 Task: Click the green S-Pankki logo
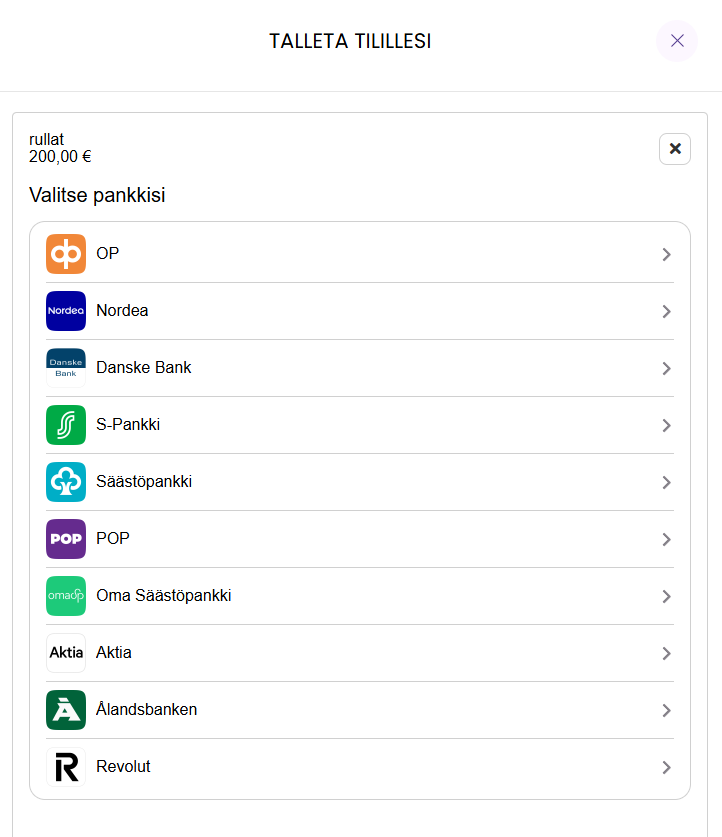point(65,425)
